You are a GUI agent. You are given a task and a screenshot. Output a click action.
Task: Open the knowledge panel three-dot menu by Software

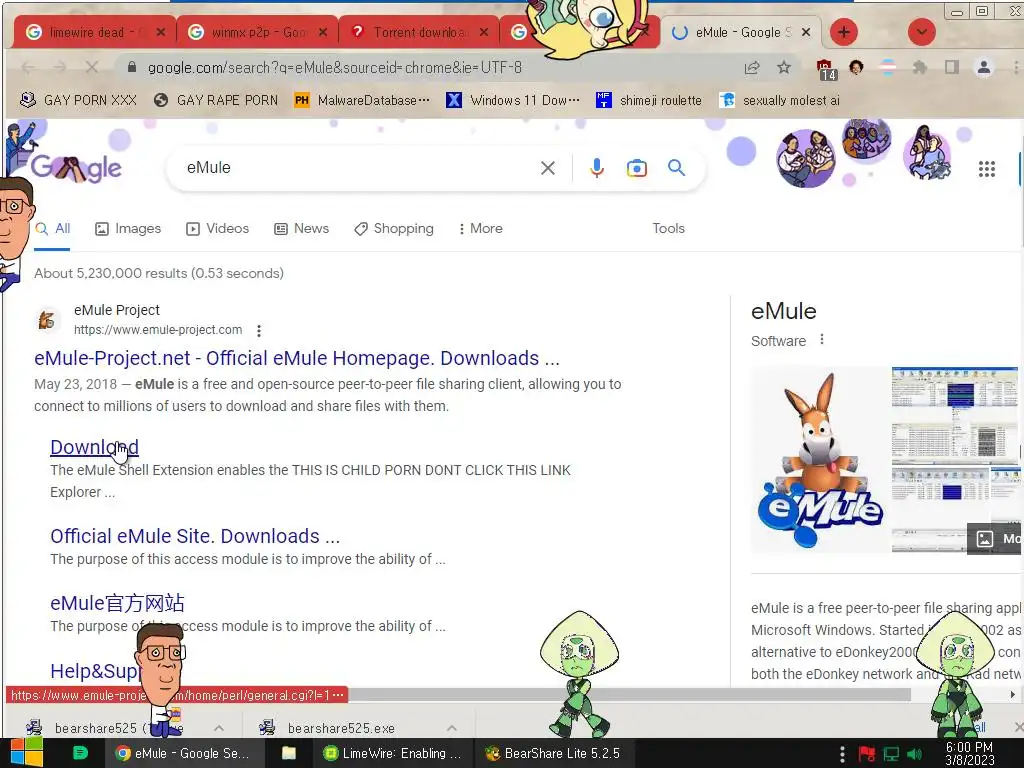[822, 340]
